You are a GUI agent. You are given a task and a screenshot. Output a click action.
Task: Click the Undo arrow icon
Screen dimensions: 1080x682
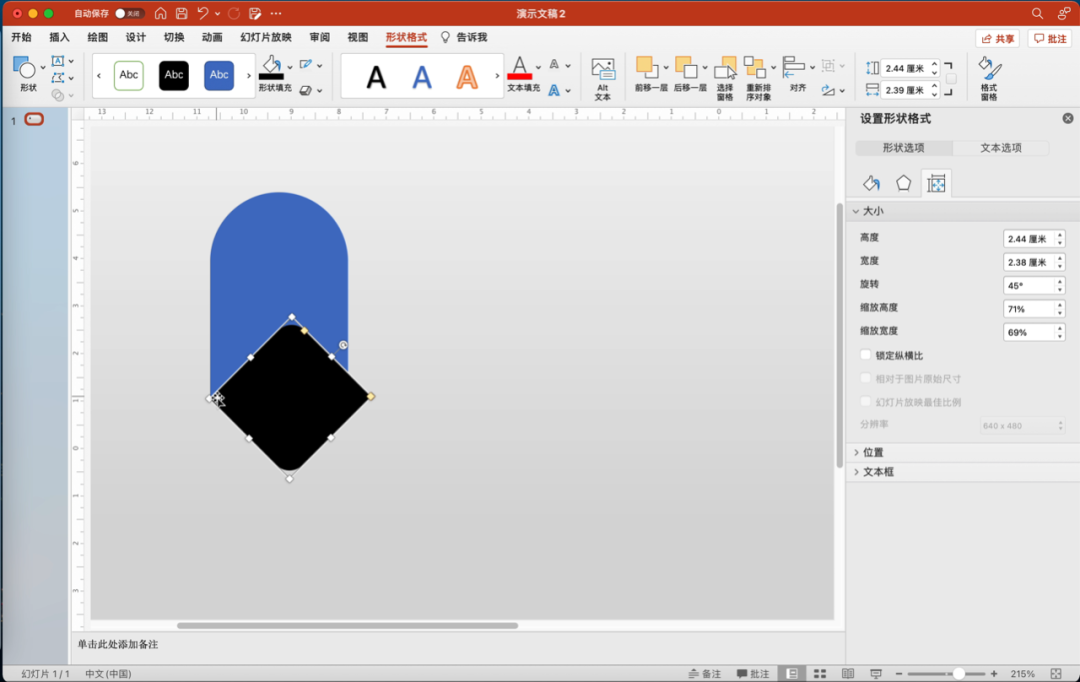point(202,13)
